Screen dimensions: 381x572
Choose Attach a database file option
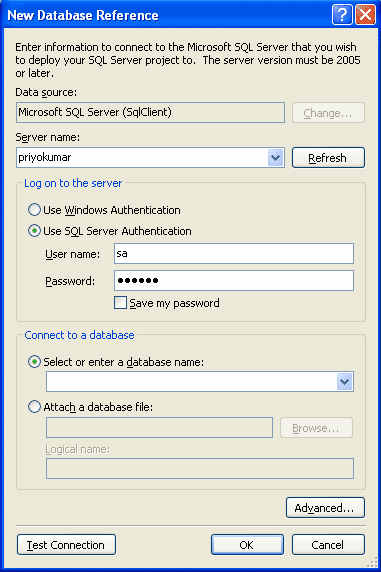(34, 407)
